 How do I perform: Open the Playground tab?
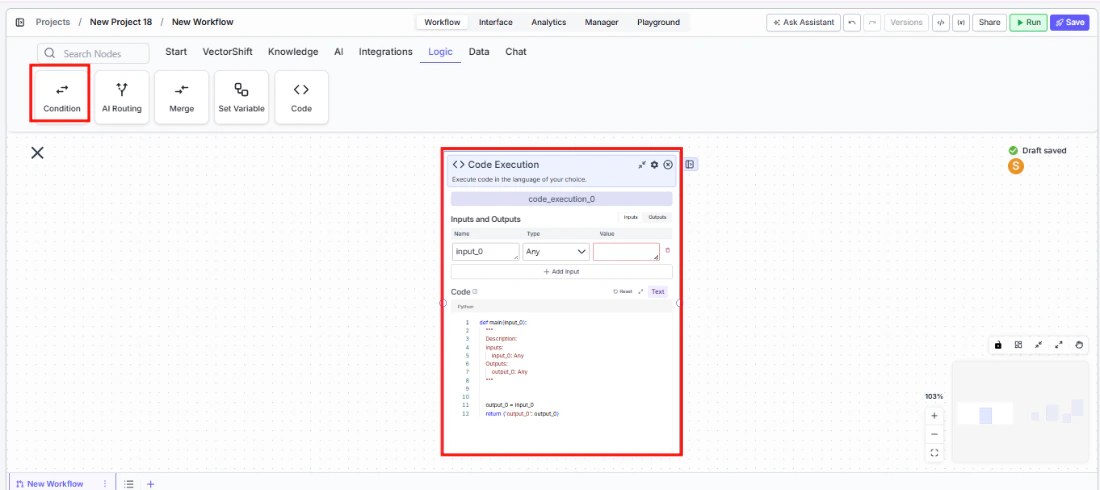[x=658, y=22]
